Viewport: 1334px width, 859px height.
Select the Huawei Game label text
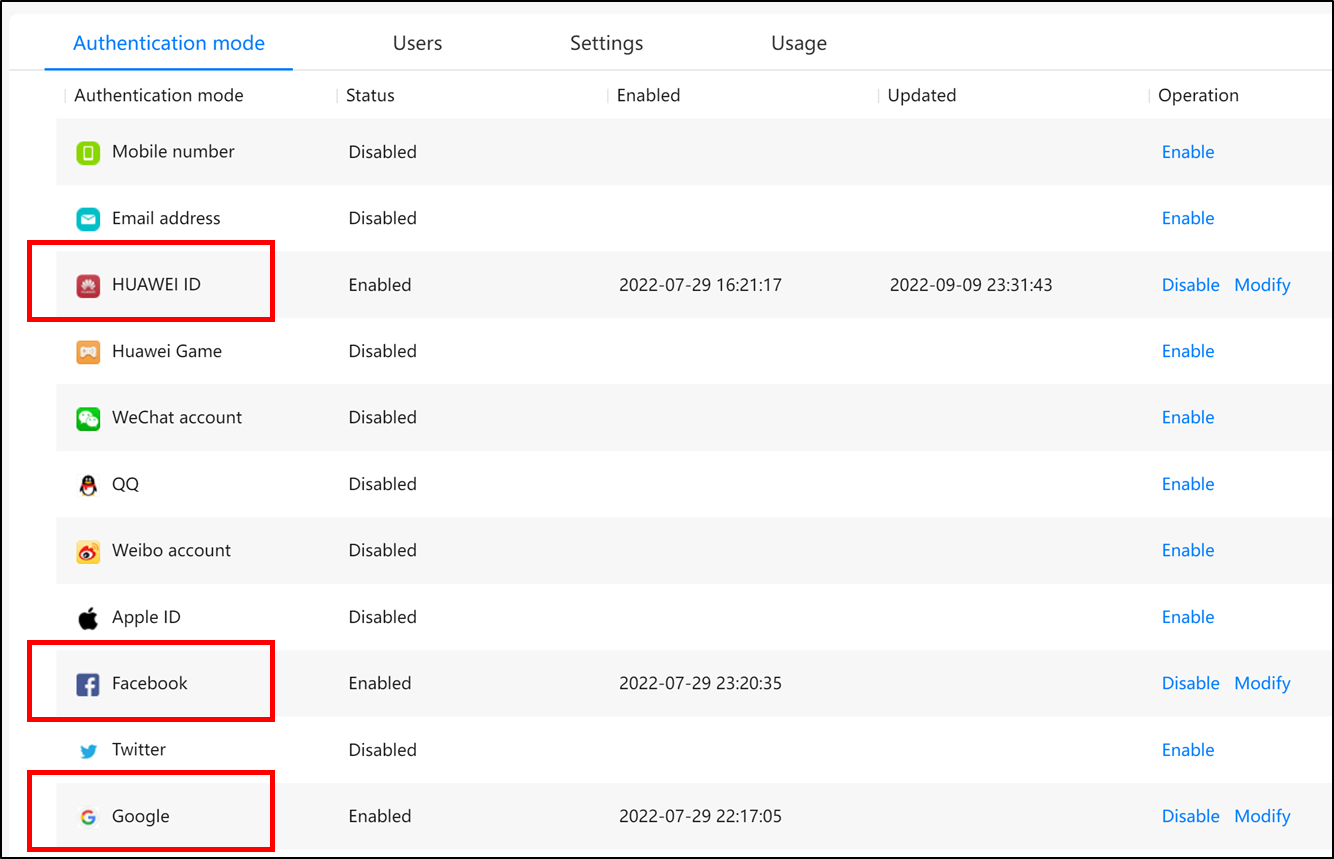point(167,351)
